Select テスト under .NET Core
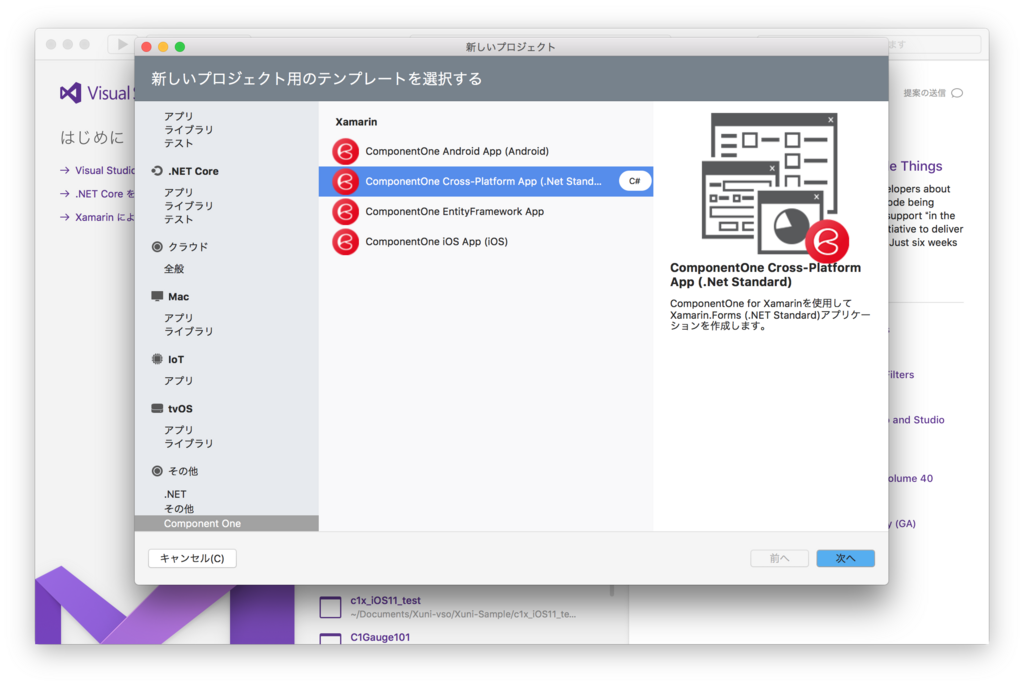Image resolution: width=1024 pixels, height=686 pixels. click(178, 220)
